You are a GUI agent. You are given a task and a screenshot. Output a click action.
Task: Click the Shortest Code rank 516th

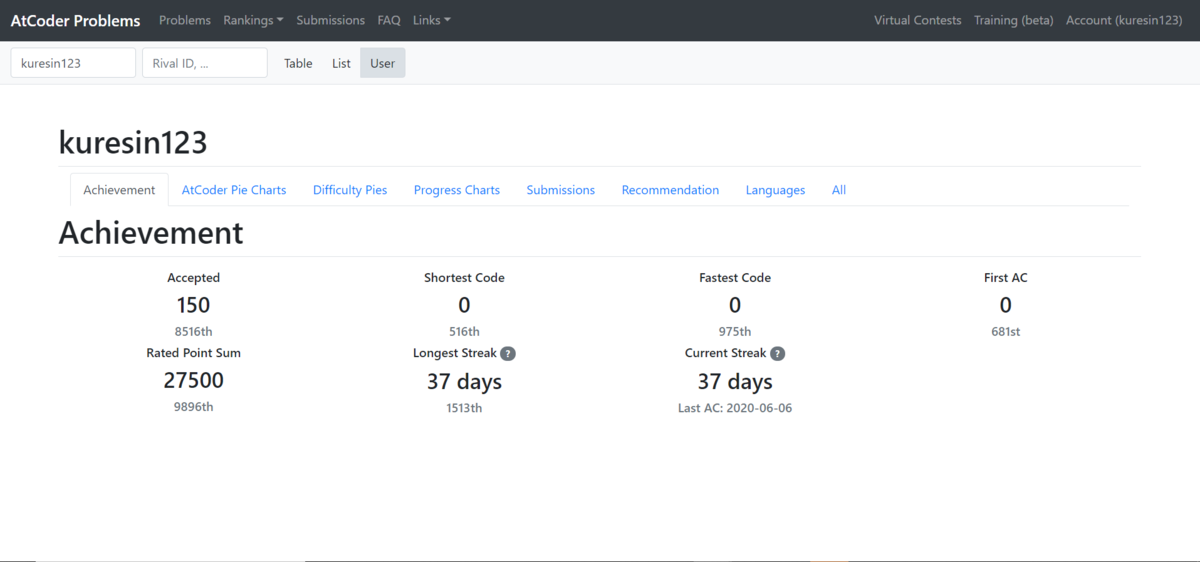464,331
